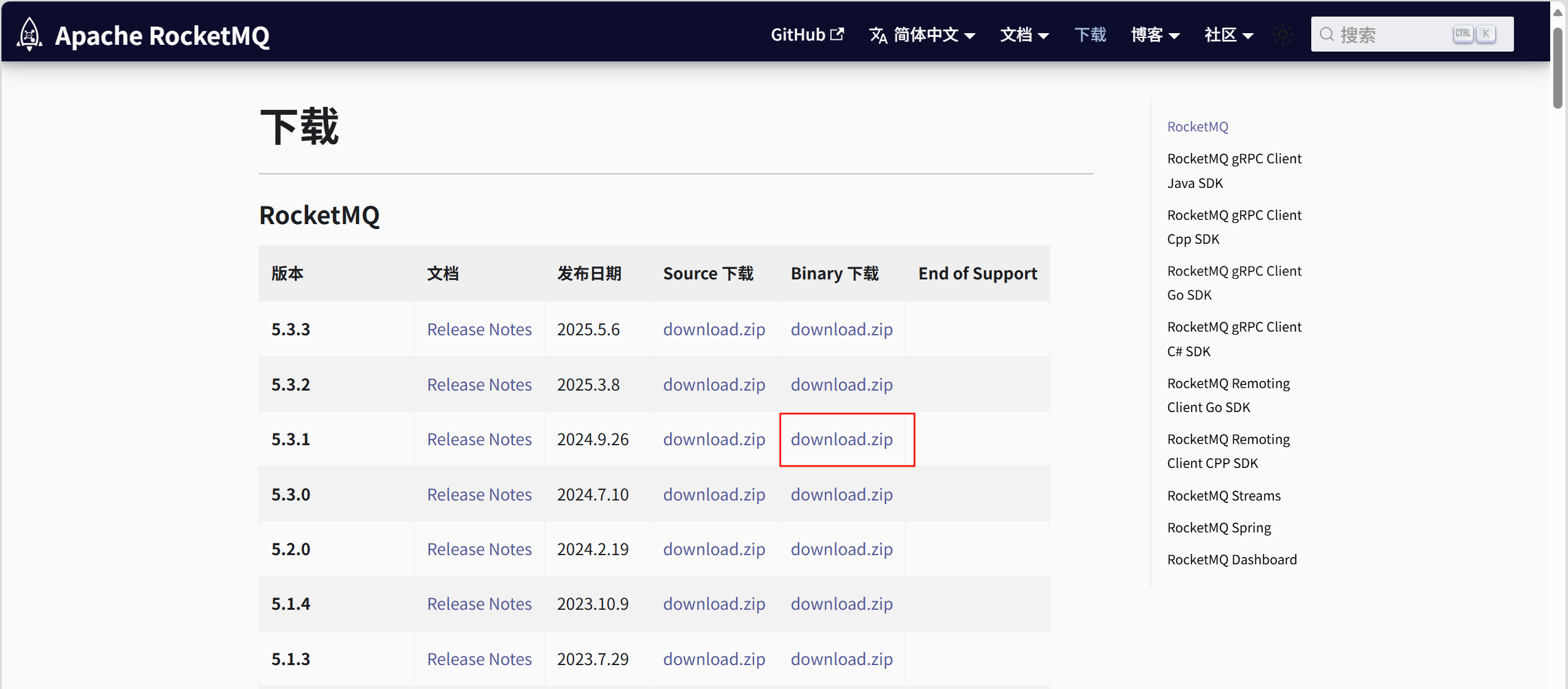Screen dimensions: 1568x689
Task: Click the rocket mascot in the navbar
Action: (x=28, y=34)
